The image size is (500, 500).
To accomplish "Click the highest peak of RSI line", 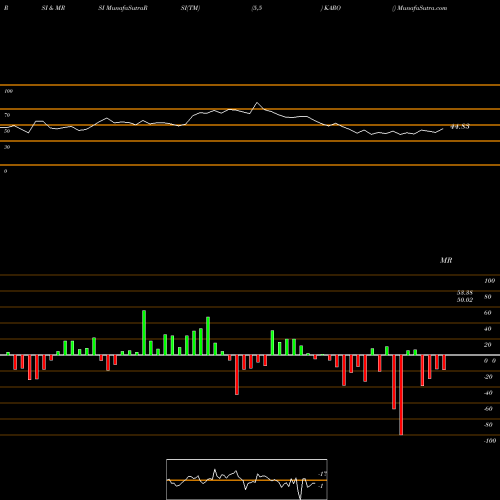I will click(x=257, y=103).
